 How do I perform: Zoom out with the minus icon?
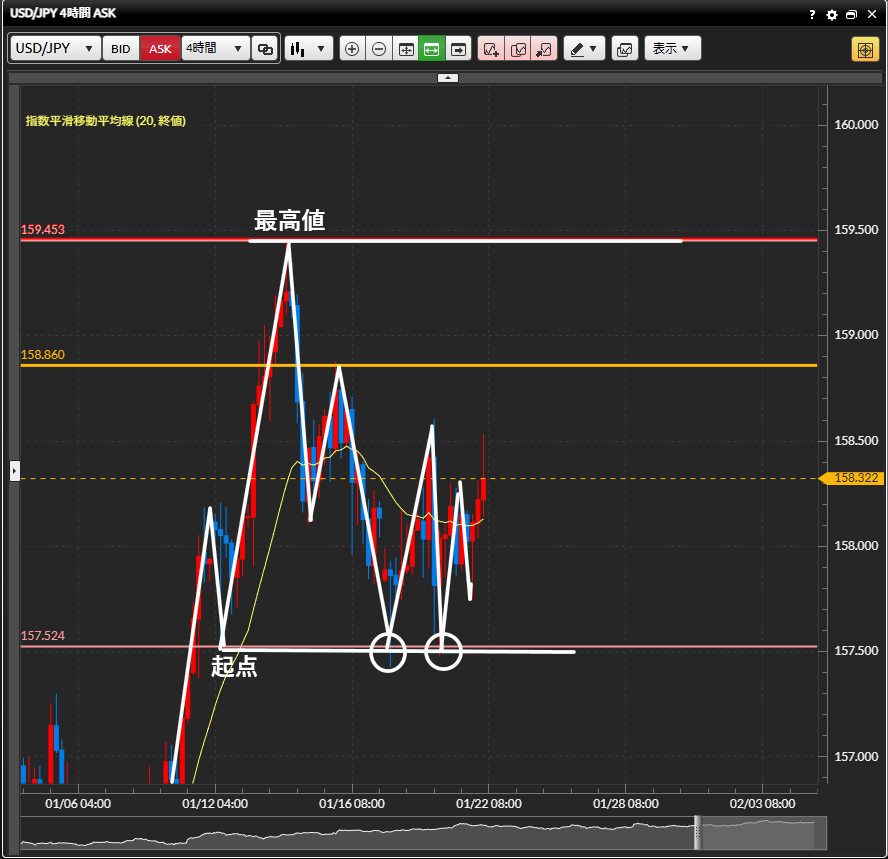coord(379,48)
